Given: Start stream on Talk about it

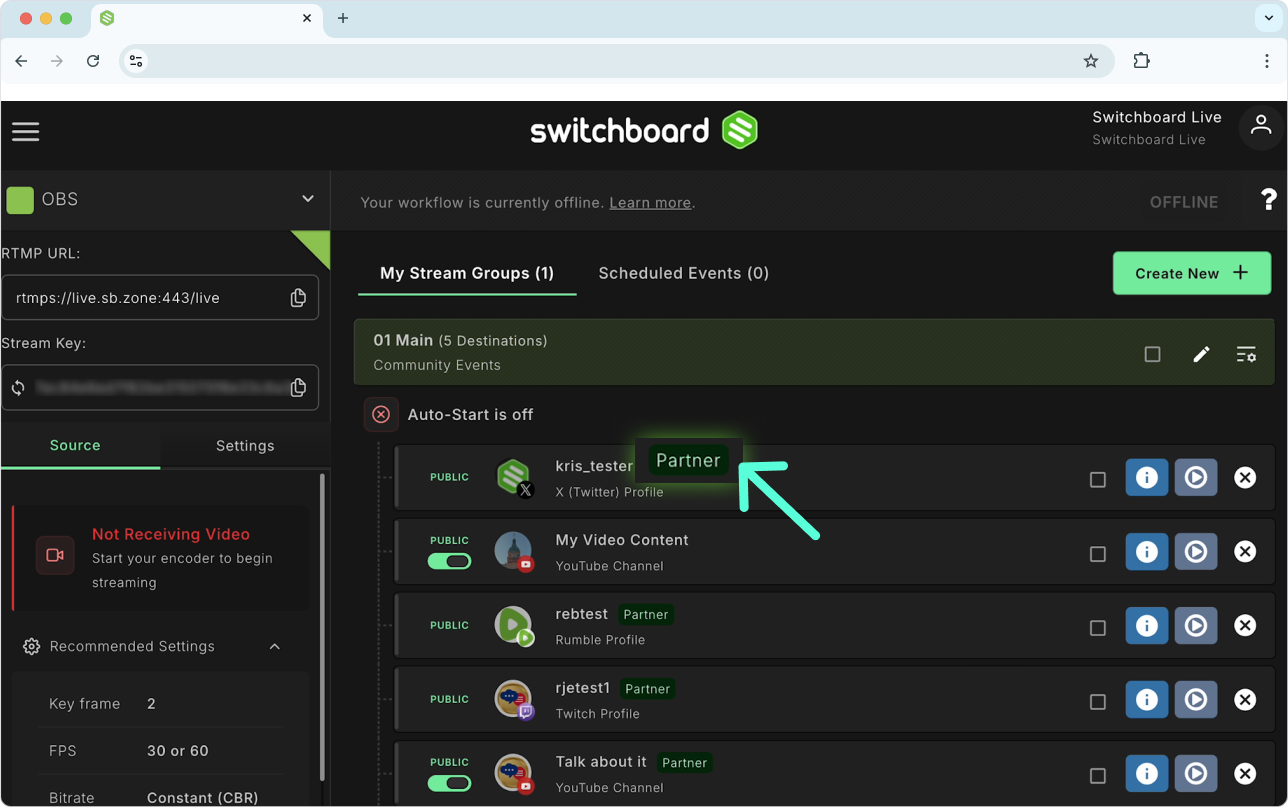Looking at the screenshot, I should pos(1196,774).
